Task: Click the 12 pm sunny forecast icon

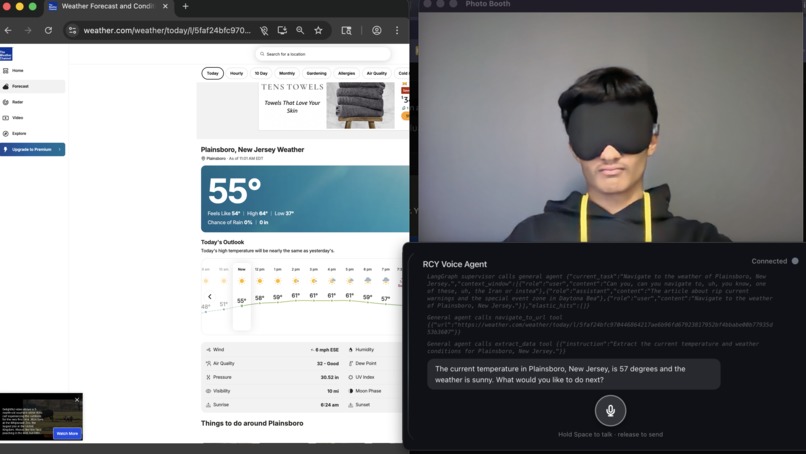Action: (260, 281)
